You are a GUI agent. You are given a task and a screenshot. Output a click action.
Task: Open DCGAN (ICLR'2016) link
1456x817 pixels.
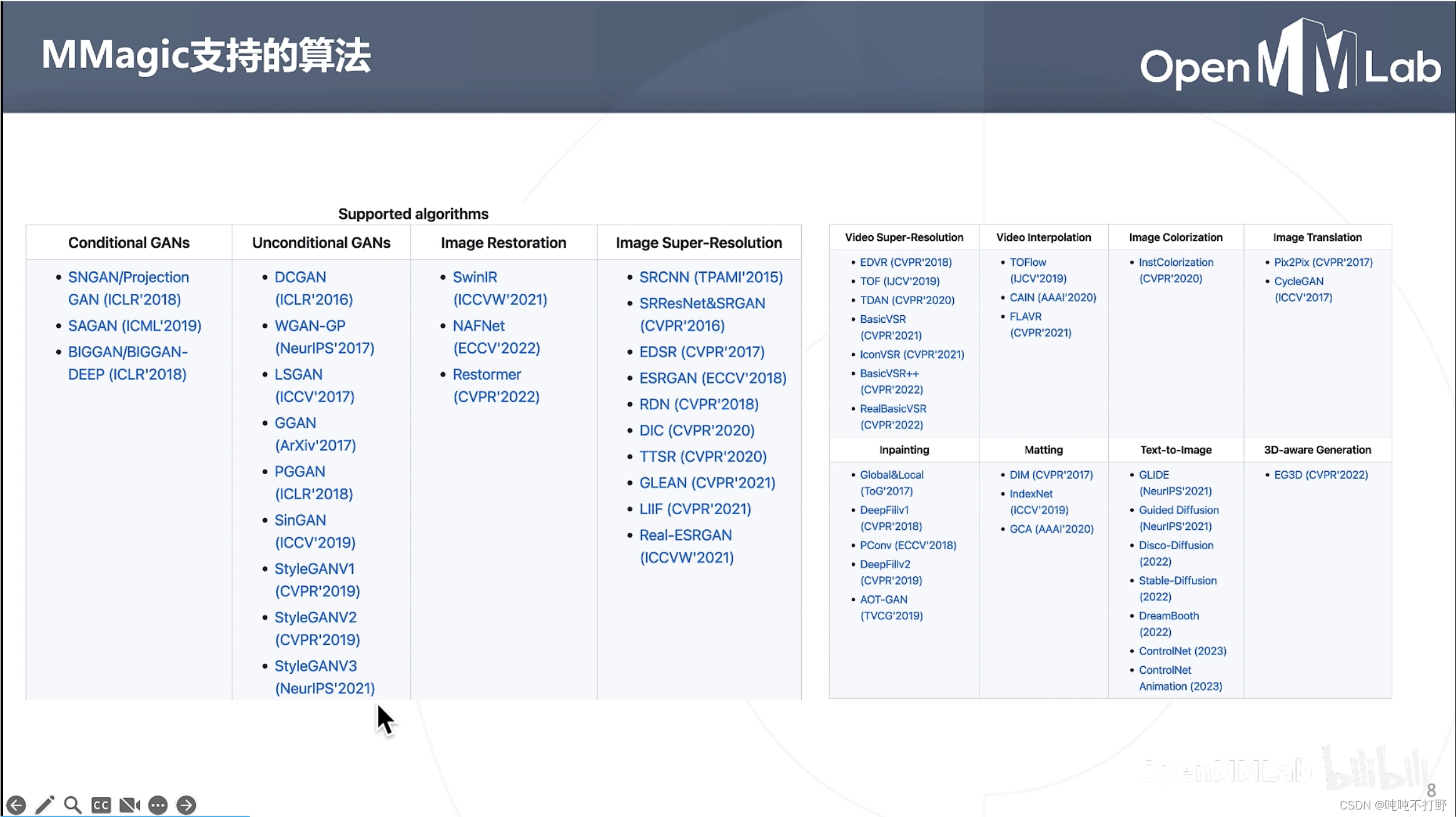coord(313,288)
